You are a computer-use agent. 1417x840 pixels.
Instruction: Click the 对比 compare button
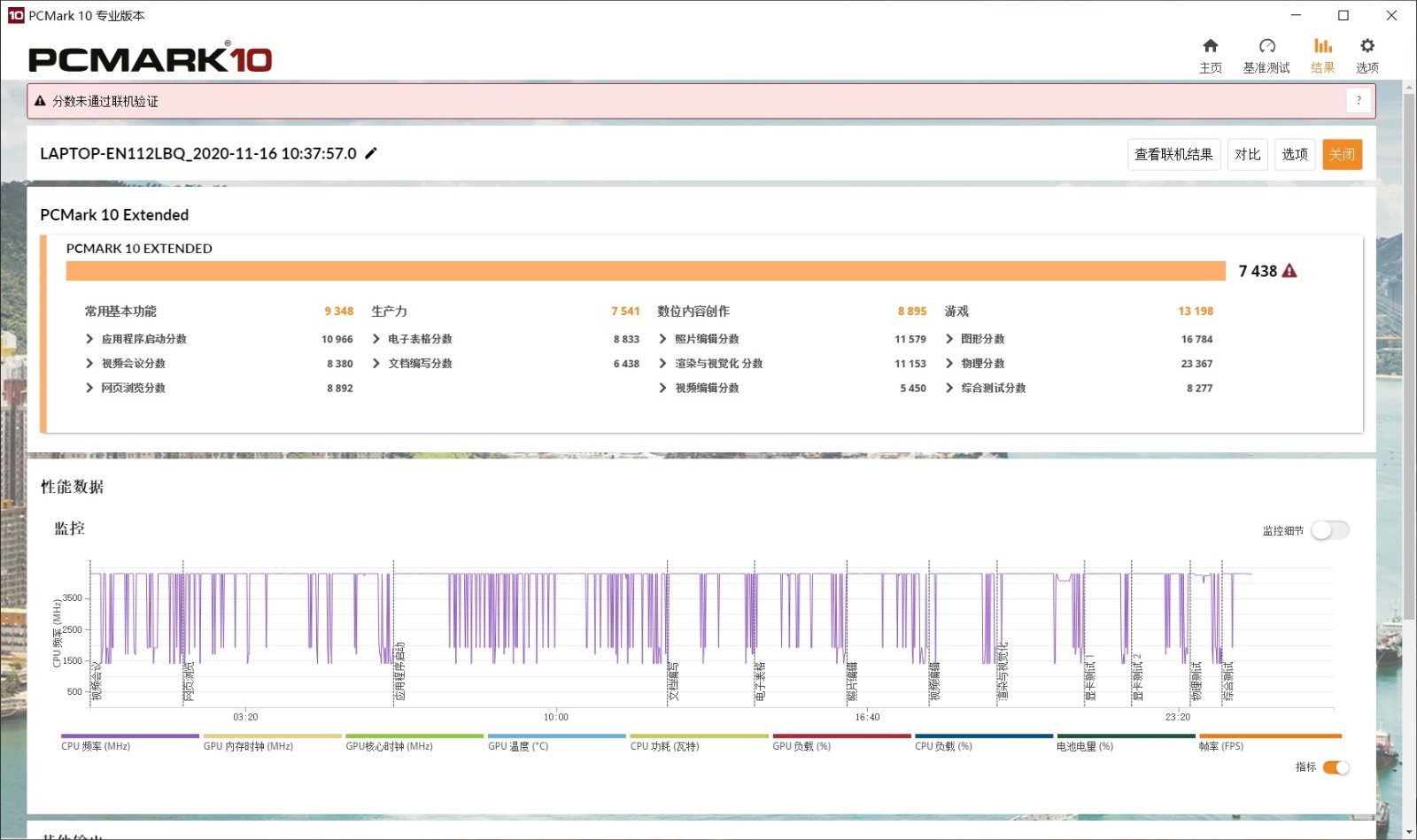tap(1247, 154)
